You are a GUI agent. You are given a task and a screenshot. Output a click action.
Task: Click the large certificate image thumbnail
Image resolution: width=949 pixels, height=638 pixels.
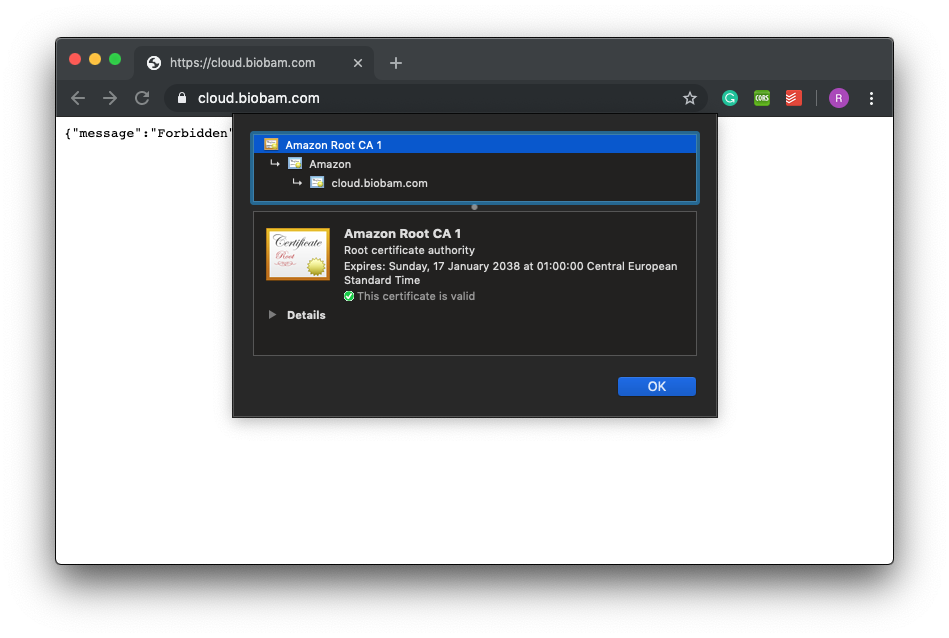(297, 254)
